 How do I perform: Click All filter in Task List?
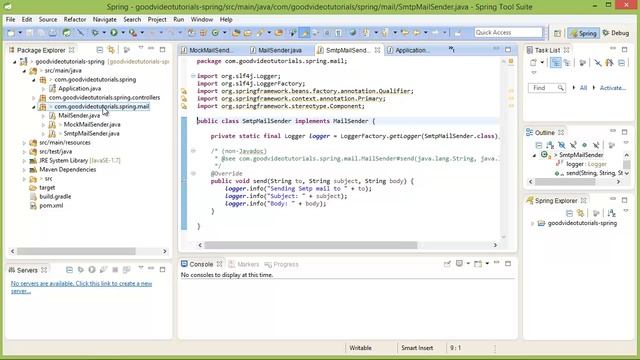point(583,88)
